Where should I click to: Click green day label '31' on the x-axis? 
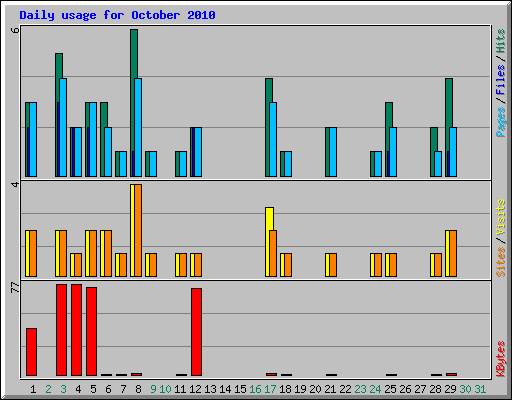480,389
